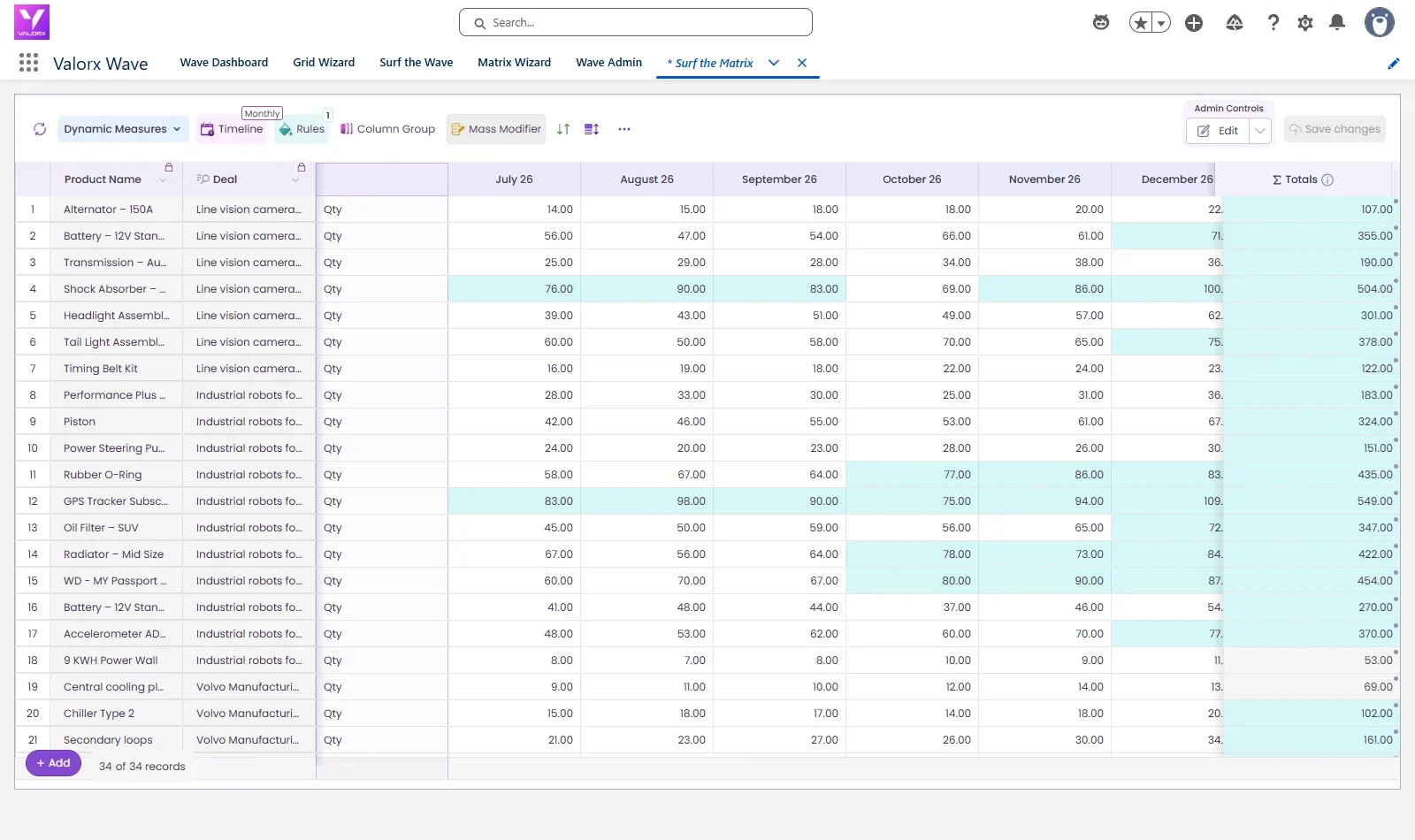Open the Deal column menu chevron
This screenshot has width=1415, height=840.
pyautogui.click(x=295, y=180)
